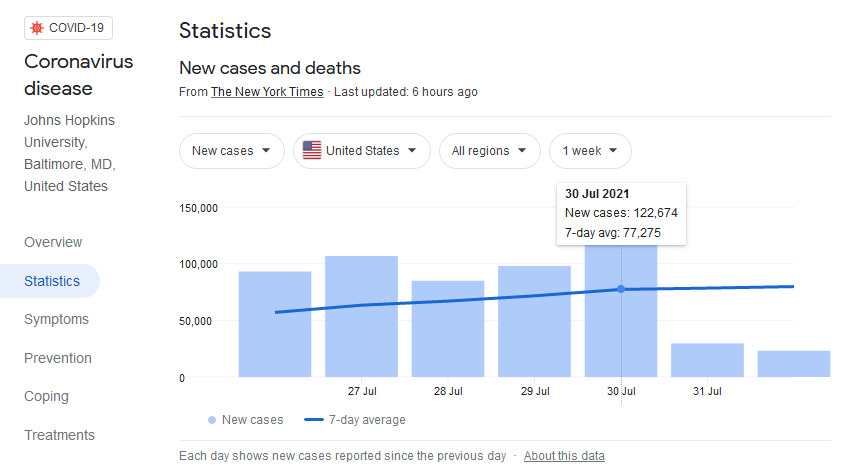Open the Symptoms section
Screen dimensions: 858x474
[56, 319]
